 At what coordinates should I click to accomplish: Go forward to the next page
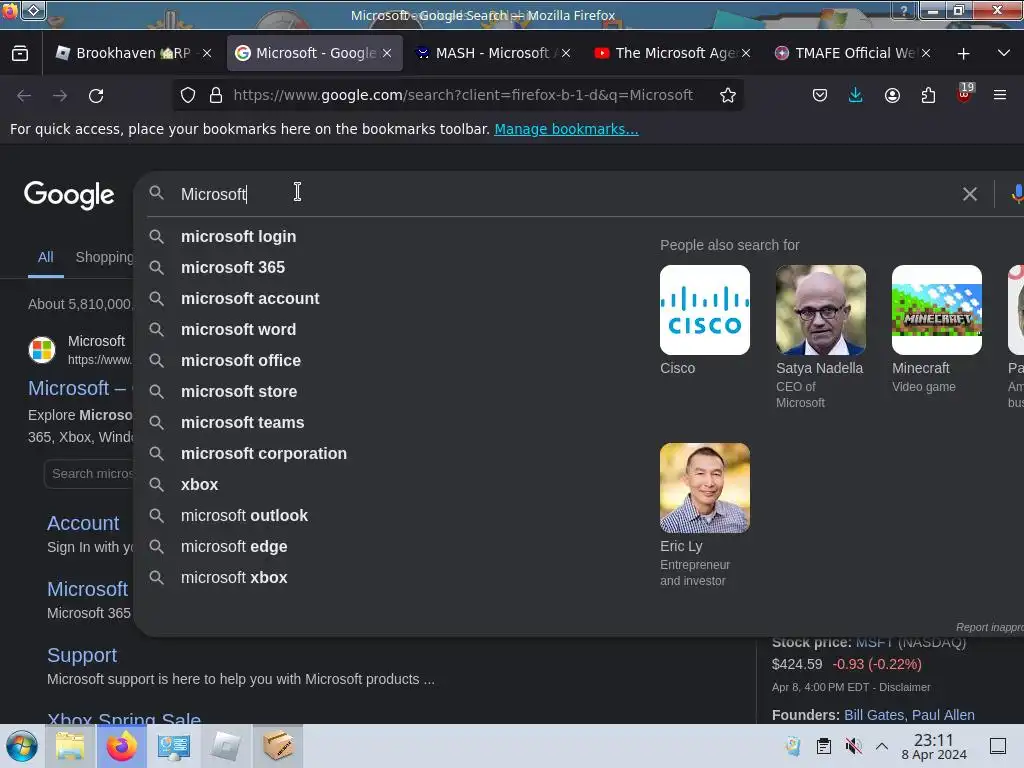60,96
